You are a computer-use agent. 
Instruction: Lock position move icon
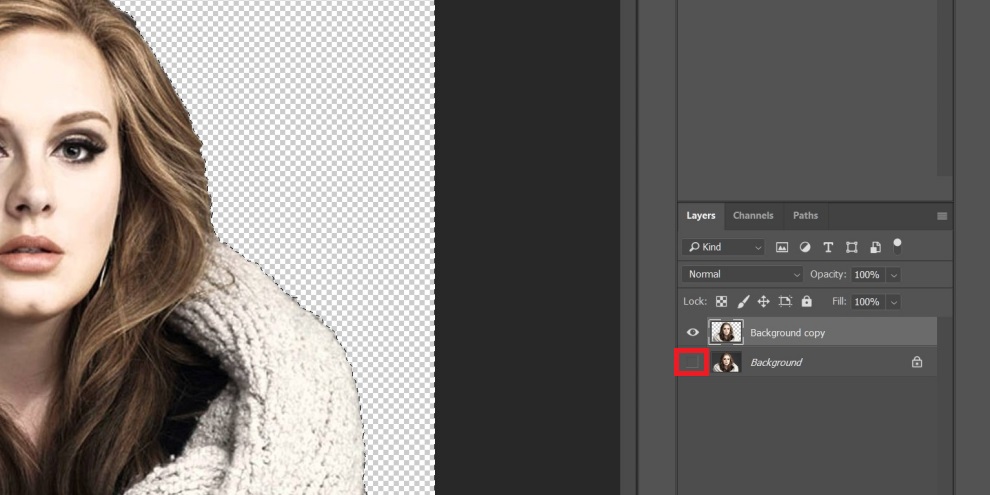point(763,302)
